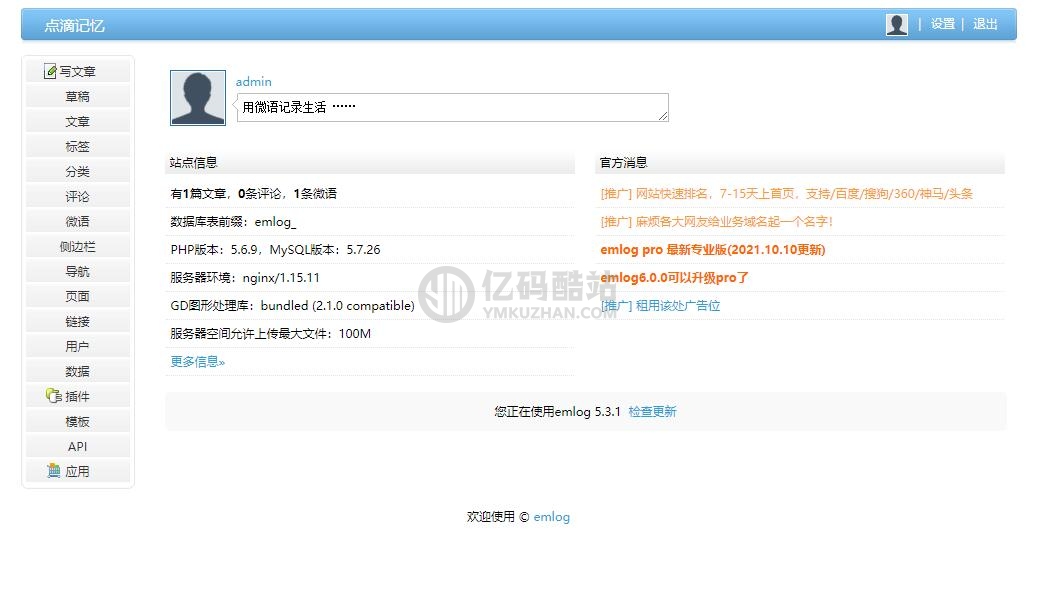
Task: Open 导航 navigation settings
Action: (77, 271)
